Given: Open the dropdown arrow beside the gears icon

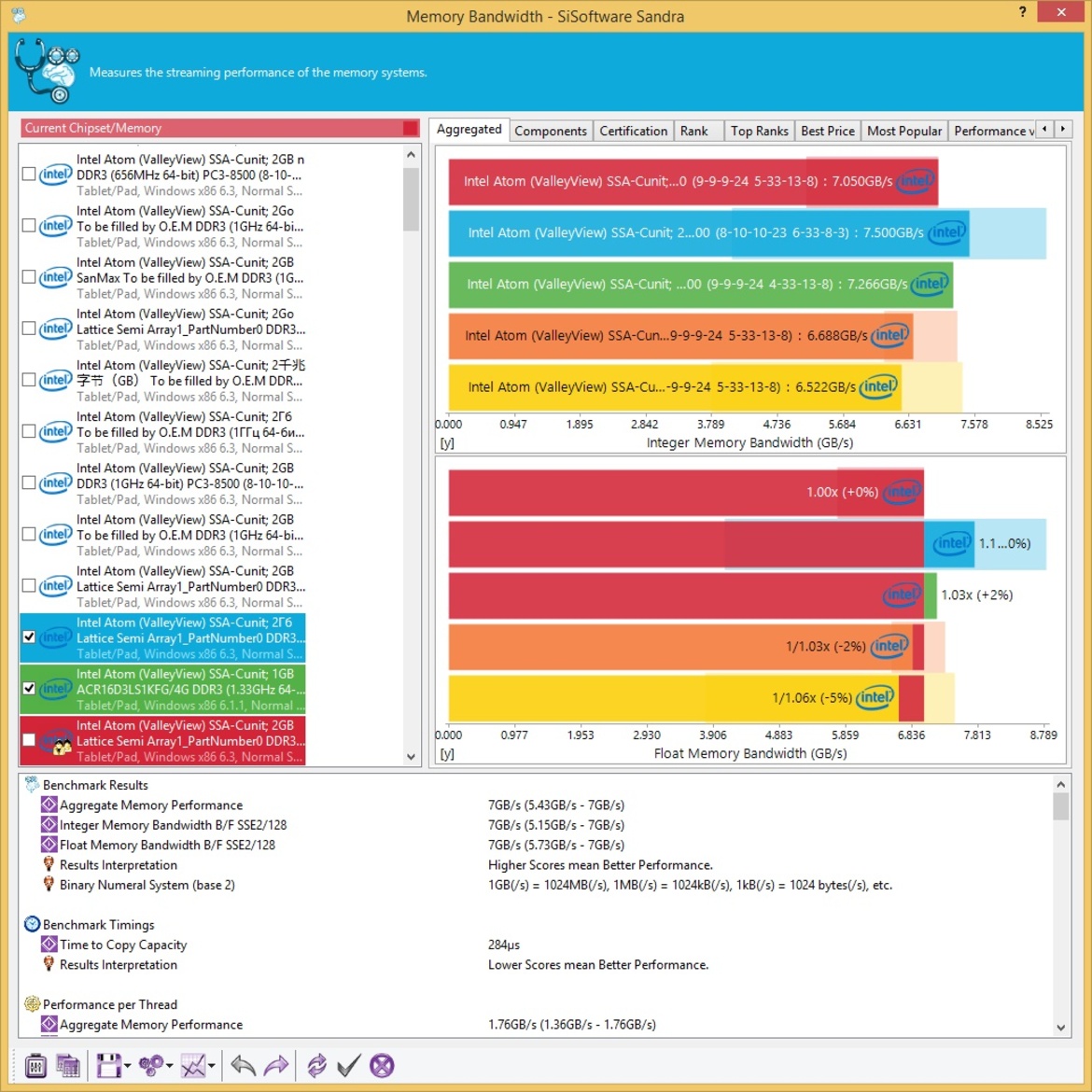Looking at the screenshot, I should click(169, 1066).
